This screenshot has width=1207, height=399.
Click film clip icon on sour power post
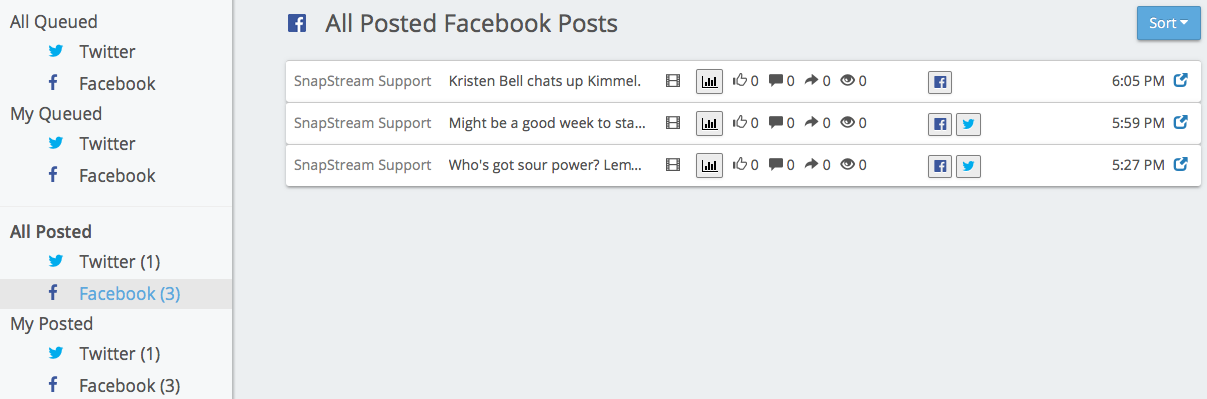(673, 165)
